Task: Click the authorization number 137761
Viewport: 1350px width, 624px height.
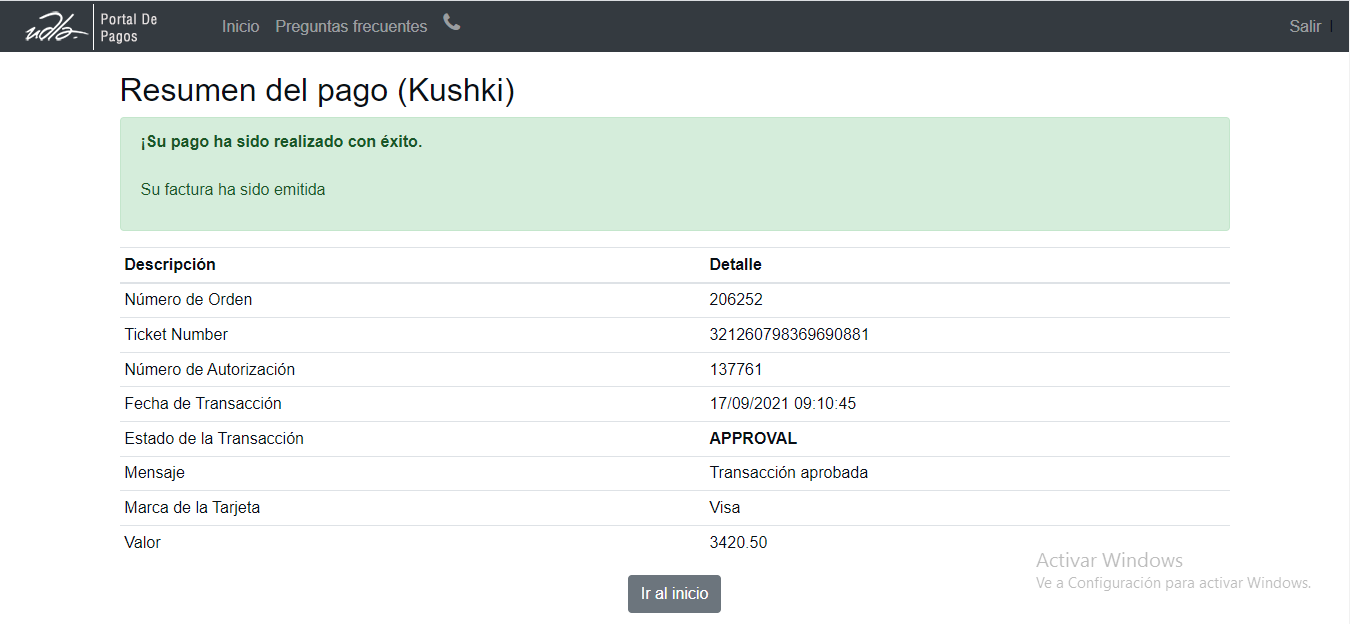Action: pos(736,370)
